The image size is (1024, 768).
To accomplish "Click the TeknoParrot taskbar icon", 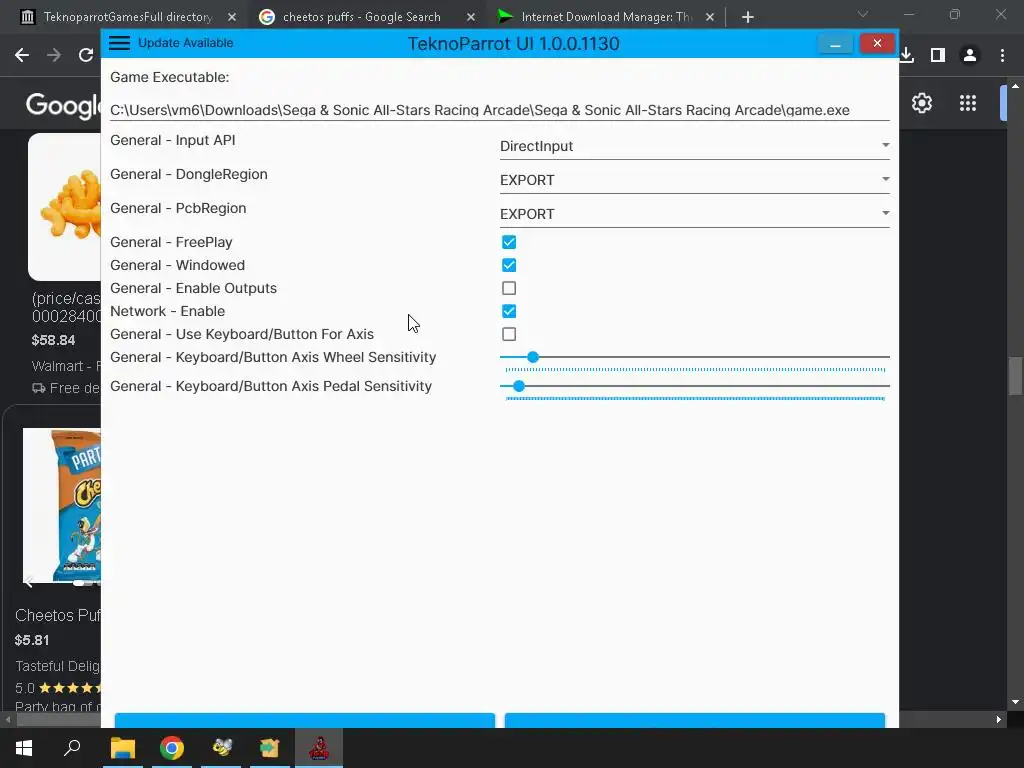I will click(x=319, y=748).
